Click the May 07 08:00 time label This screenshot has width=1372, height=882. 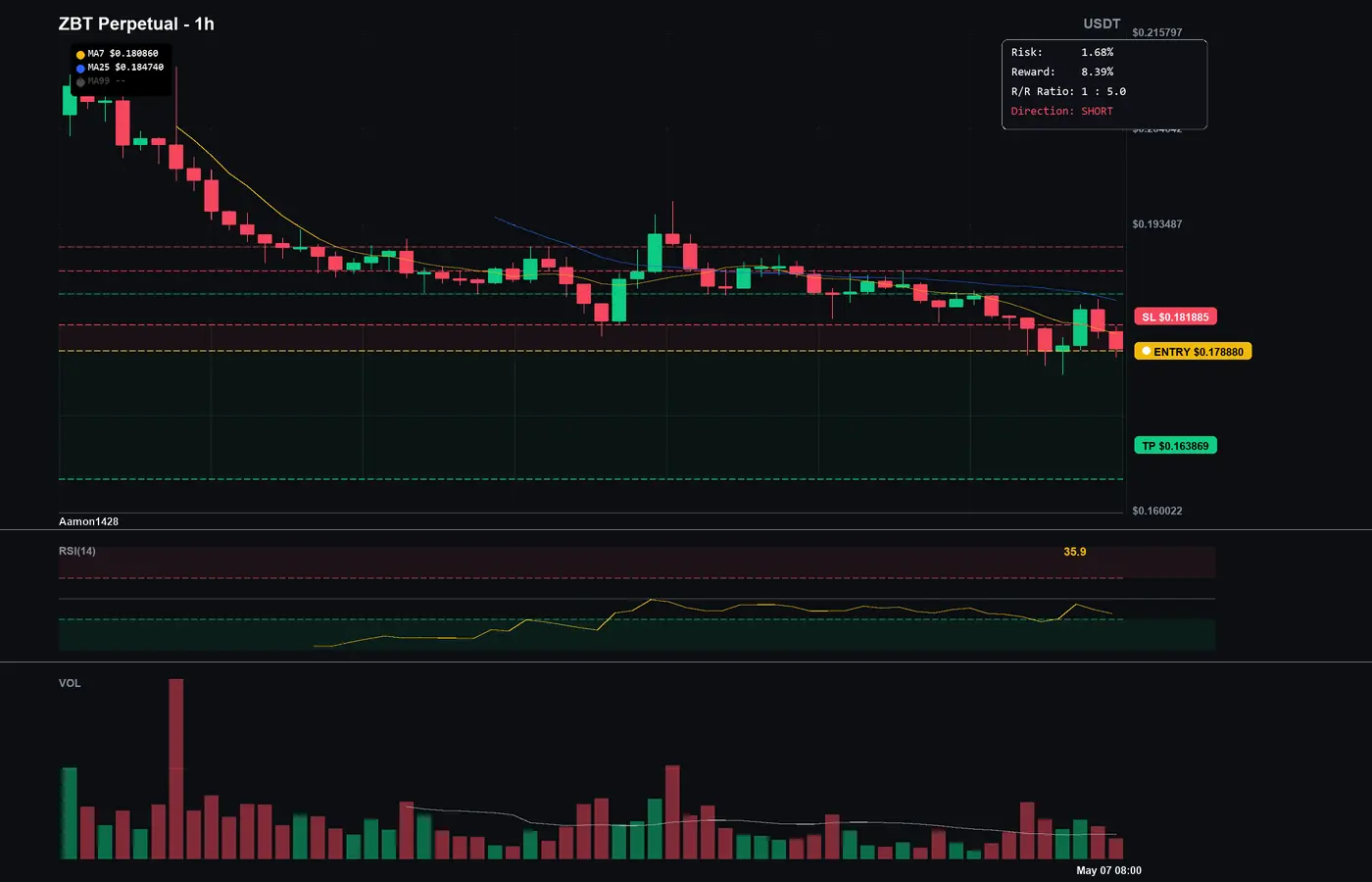(x=1108, y=870)
